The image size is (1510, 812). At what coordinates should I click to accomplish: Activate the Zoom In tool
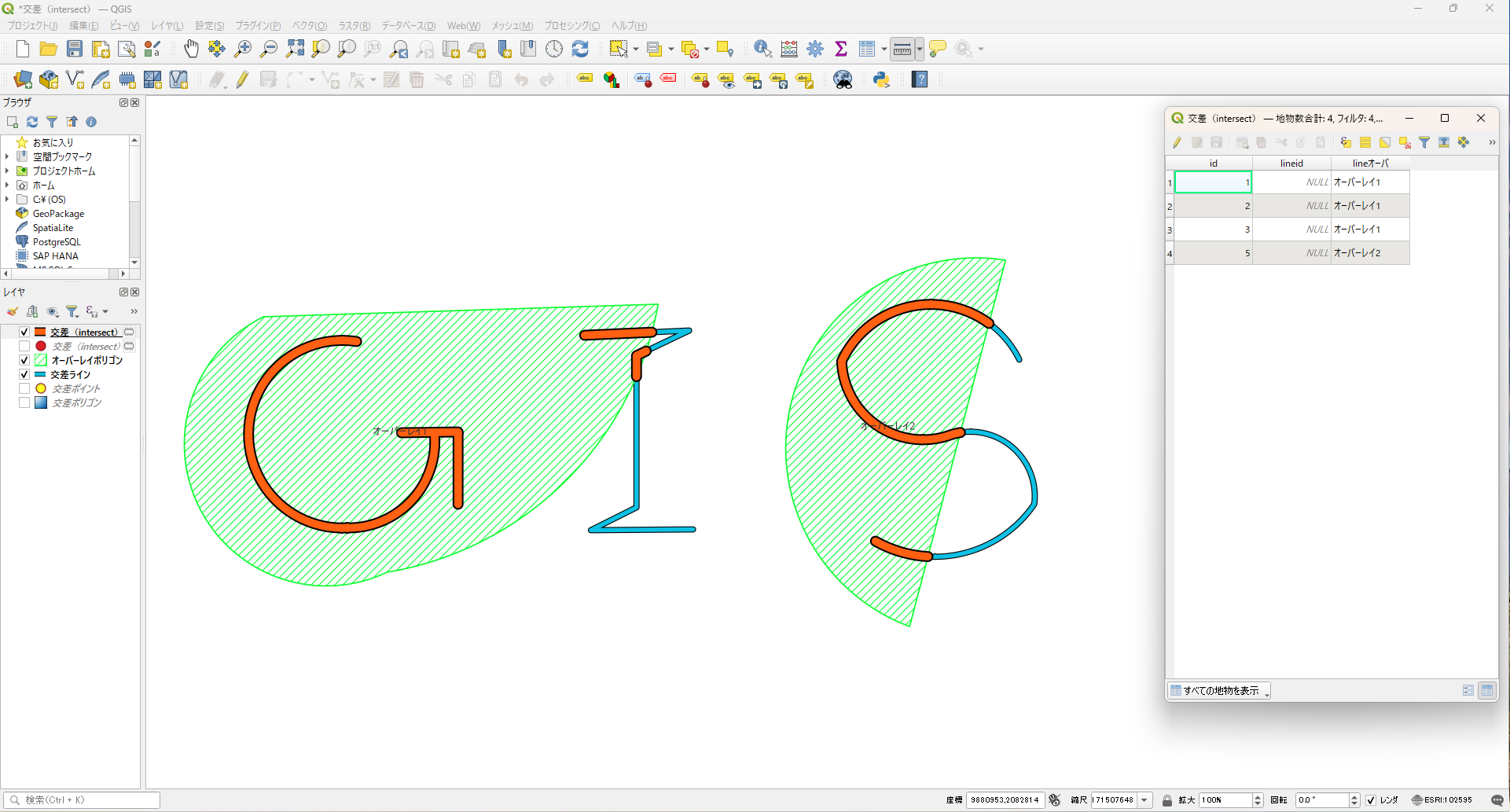[x=243, y=49]
